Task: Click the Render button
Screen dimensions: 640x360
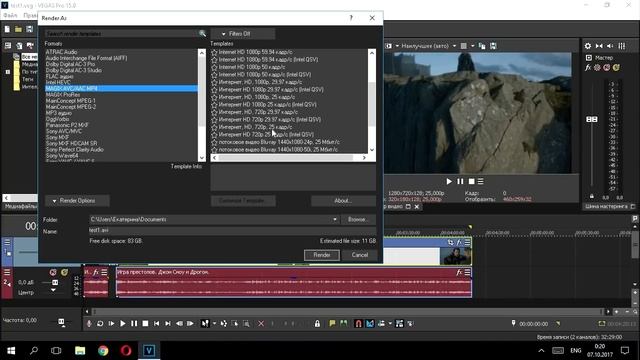Action: point(322,255)
